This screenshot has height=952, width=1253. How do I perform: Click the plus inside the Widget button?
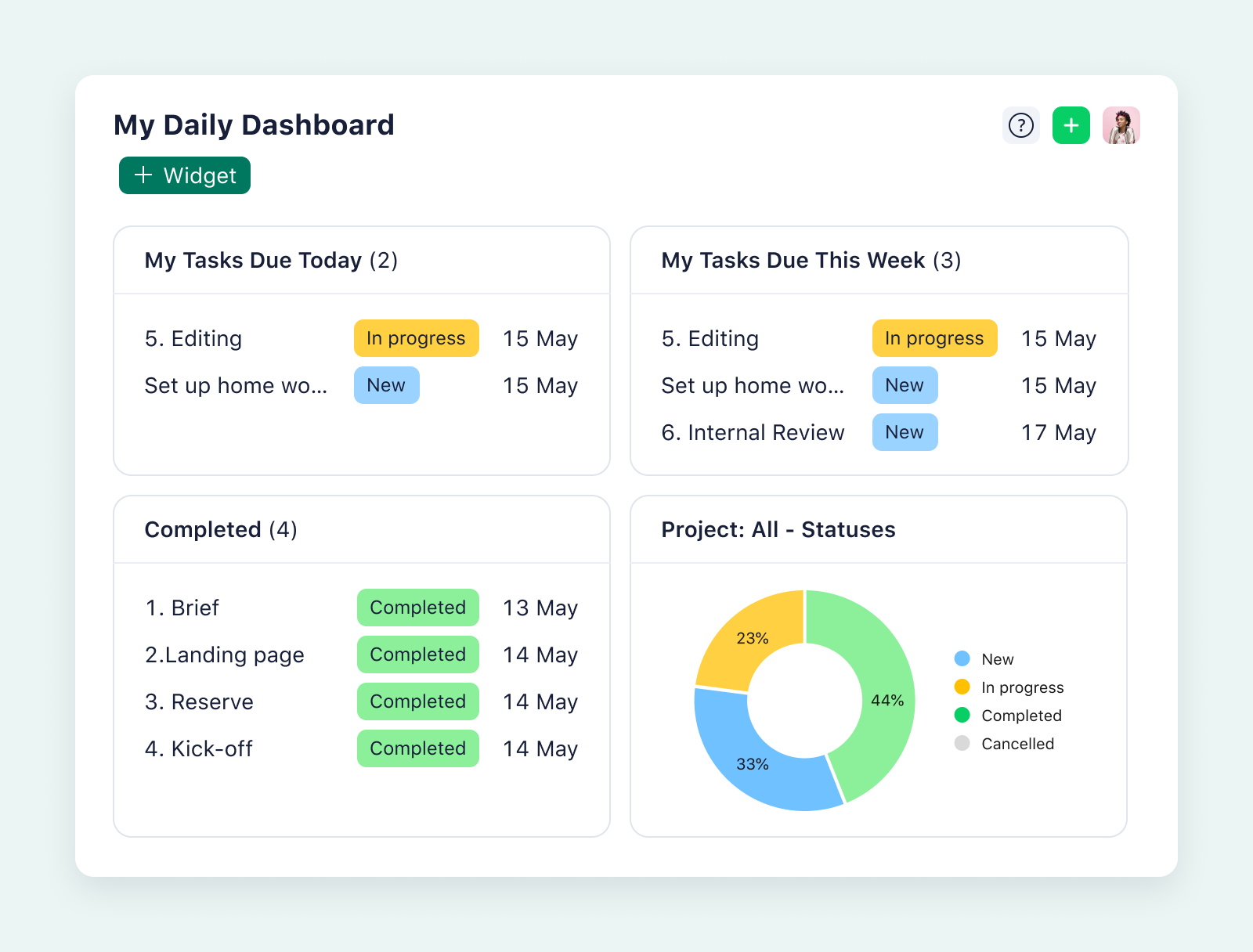pos(142,175)
